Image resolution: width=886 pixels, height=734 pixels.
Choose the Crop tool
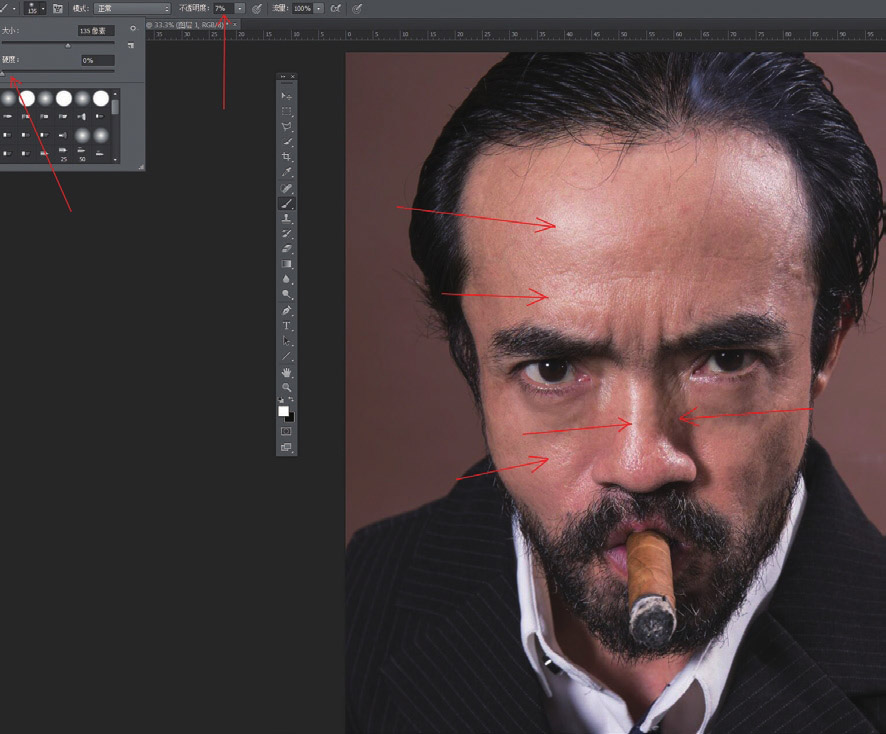[x=287, y=157]
